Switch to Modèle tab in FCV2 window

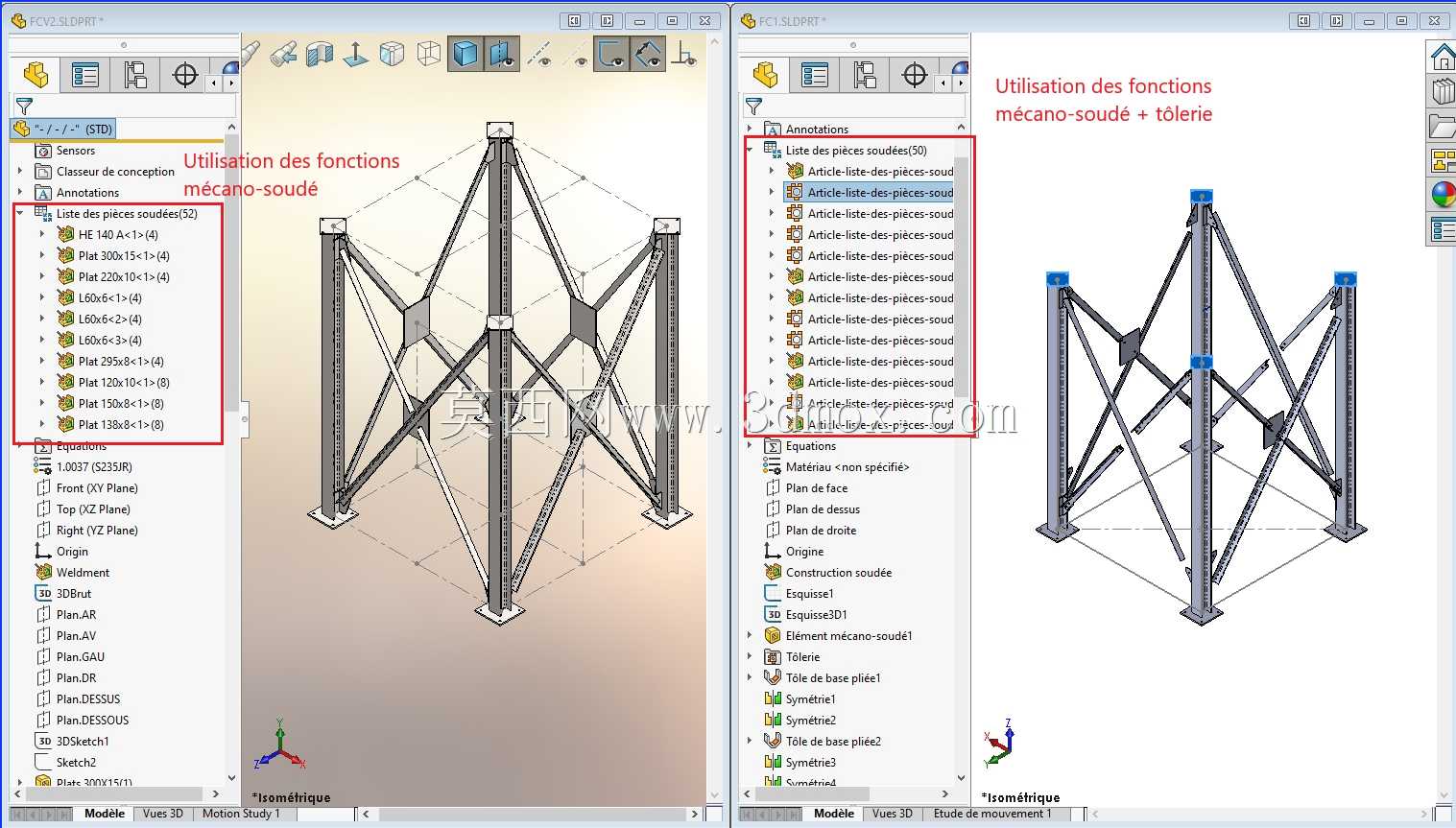105,814
